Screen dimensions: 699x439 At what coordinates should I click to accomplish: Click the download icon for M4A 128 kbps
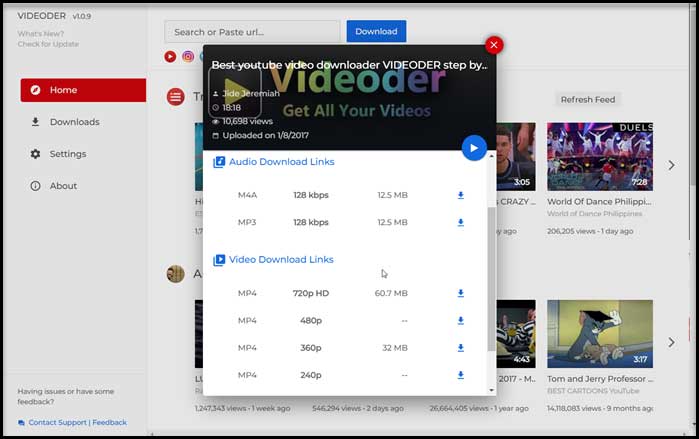pyautogui.click(x=461, y=195)
